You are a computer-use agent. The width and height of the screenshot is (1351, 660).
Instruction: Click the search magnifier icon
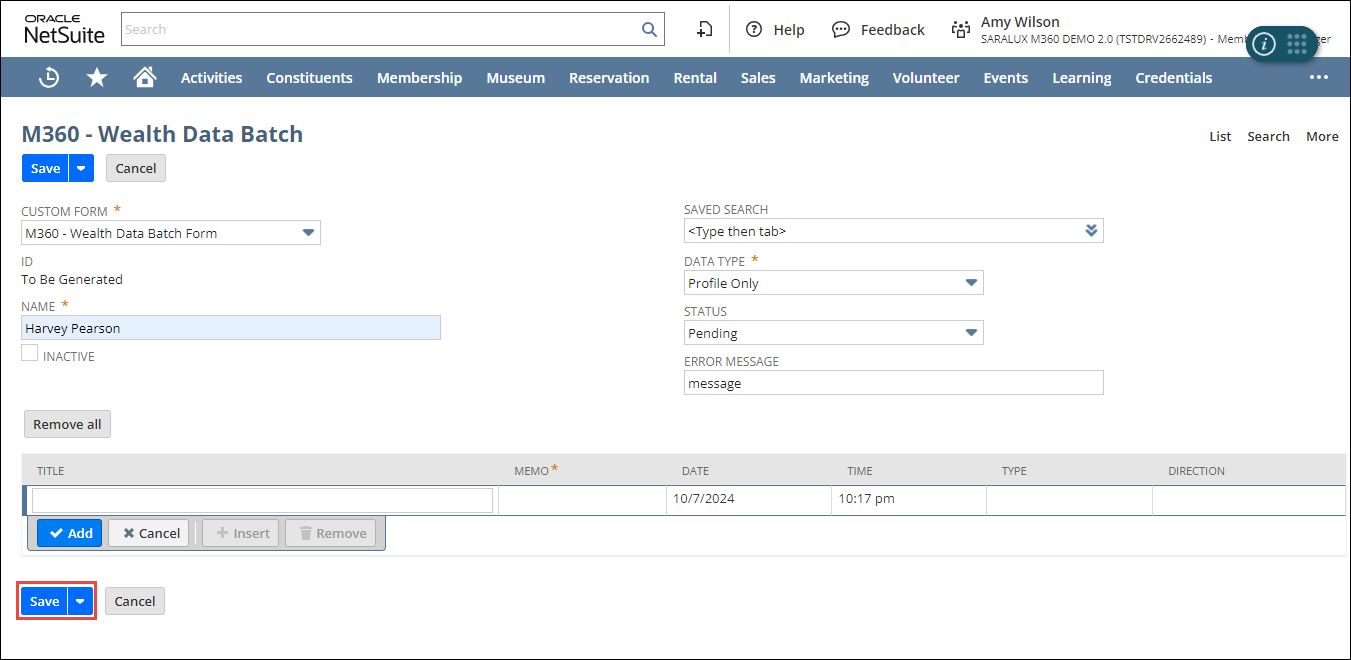[650, 29]
